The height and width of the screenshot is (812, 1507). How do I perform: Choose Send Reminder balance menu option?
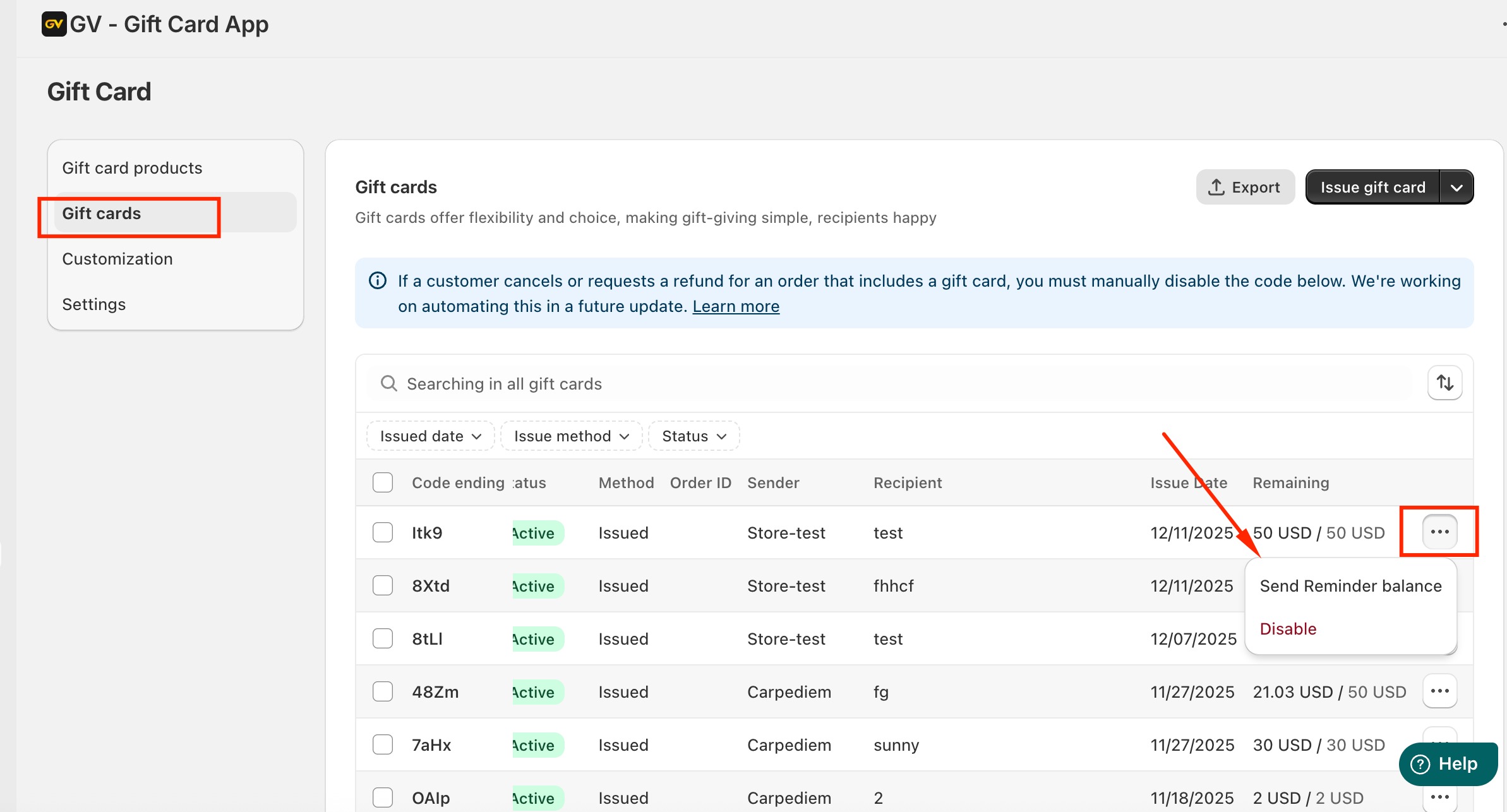tap(1350, 586)
